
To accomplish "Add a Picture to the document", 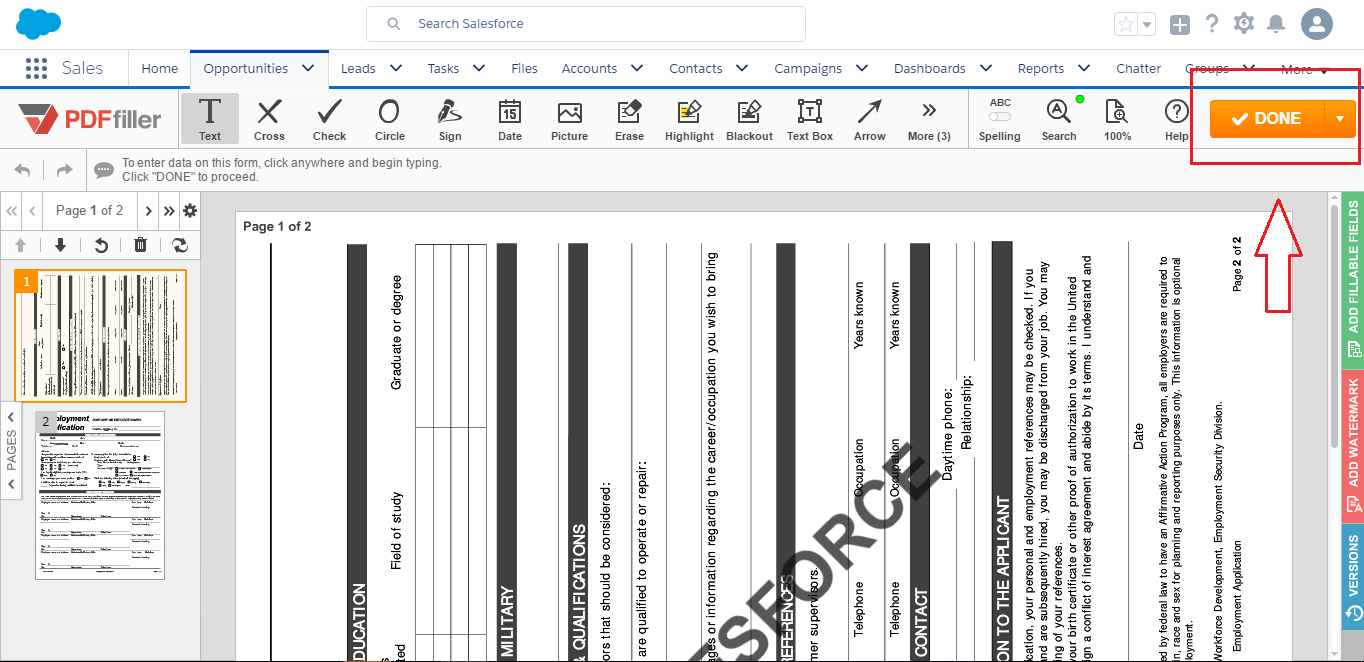I will (x=570, y=118).
